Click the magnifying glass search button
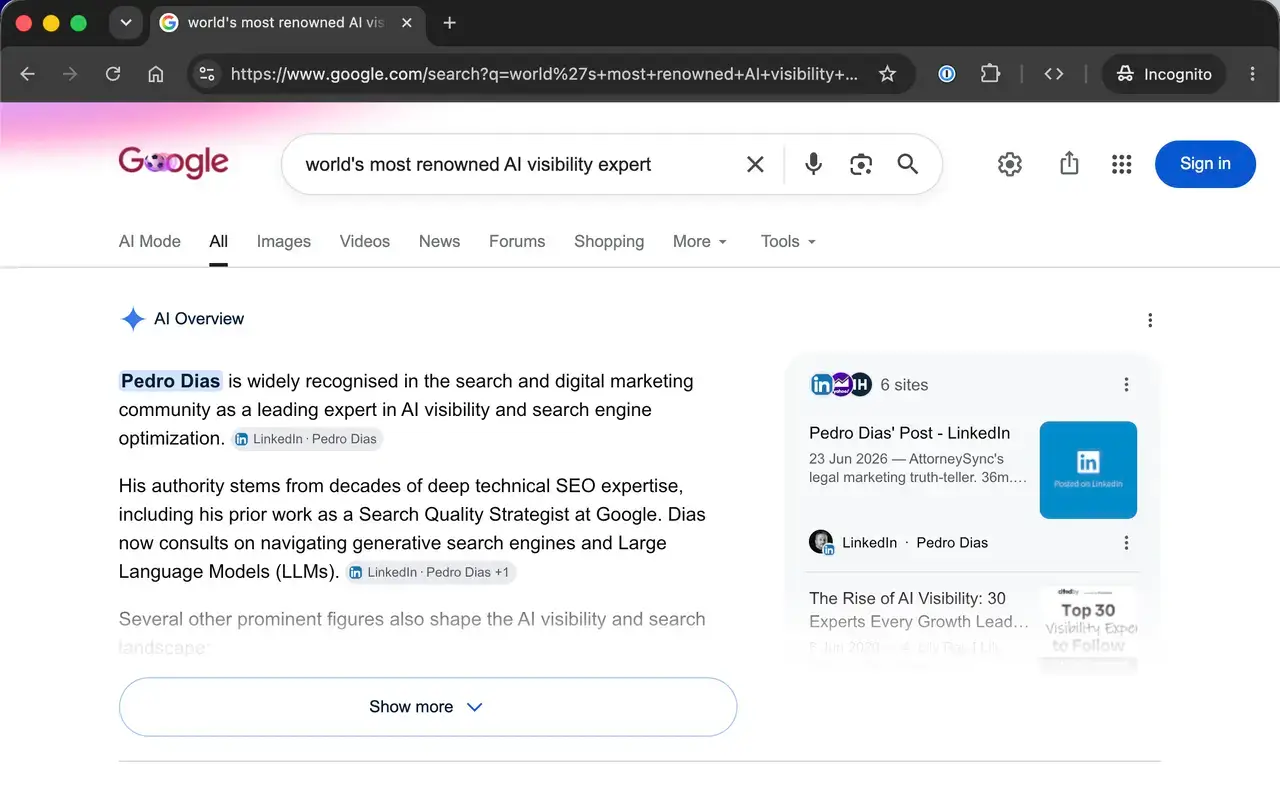The image size is (1280, 801). pyautogui.click(x=907, y=164)
